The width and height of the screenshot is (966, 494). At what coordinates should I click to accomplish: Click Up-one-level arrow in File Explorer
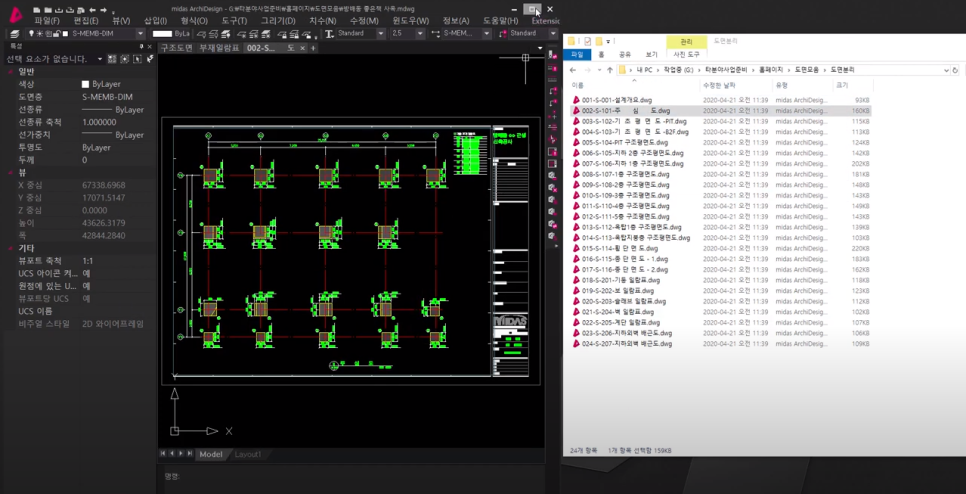click(610, 70)
